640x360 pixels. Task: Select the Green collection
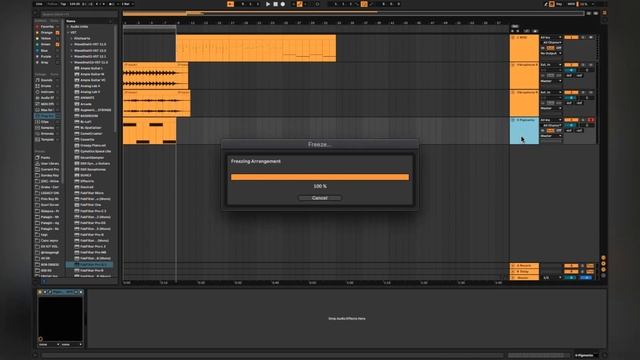(x=46, y=44)
